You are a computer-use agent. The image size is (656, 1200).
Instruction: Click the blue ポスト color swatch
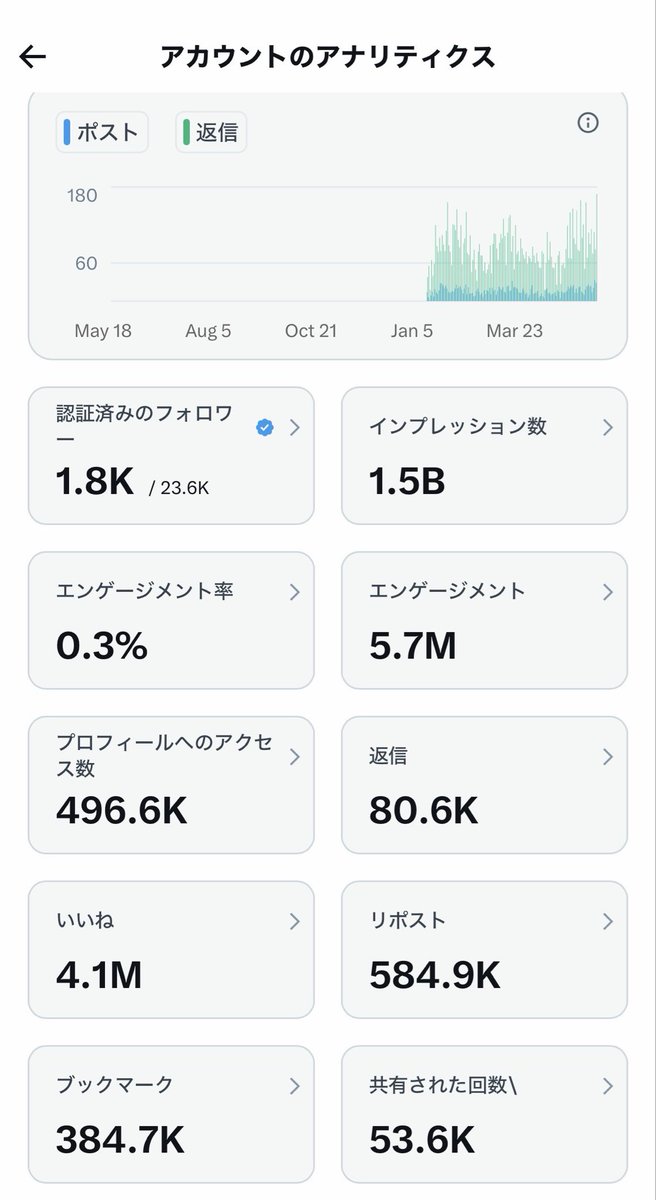point(67,133)
